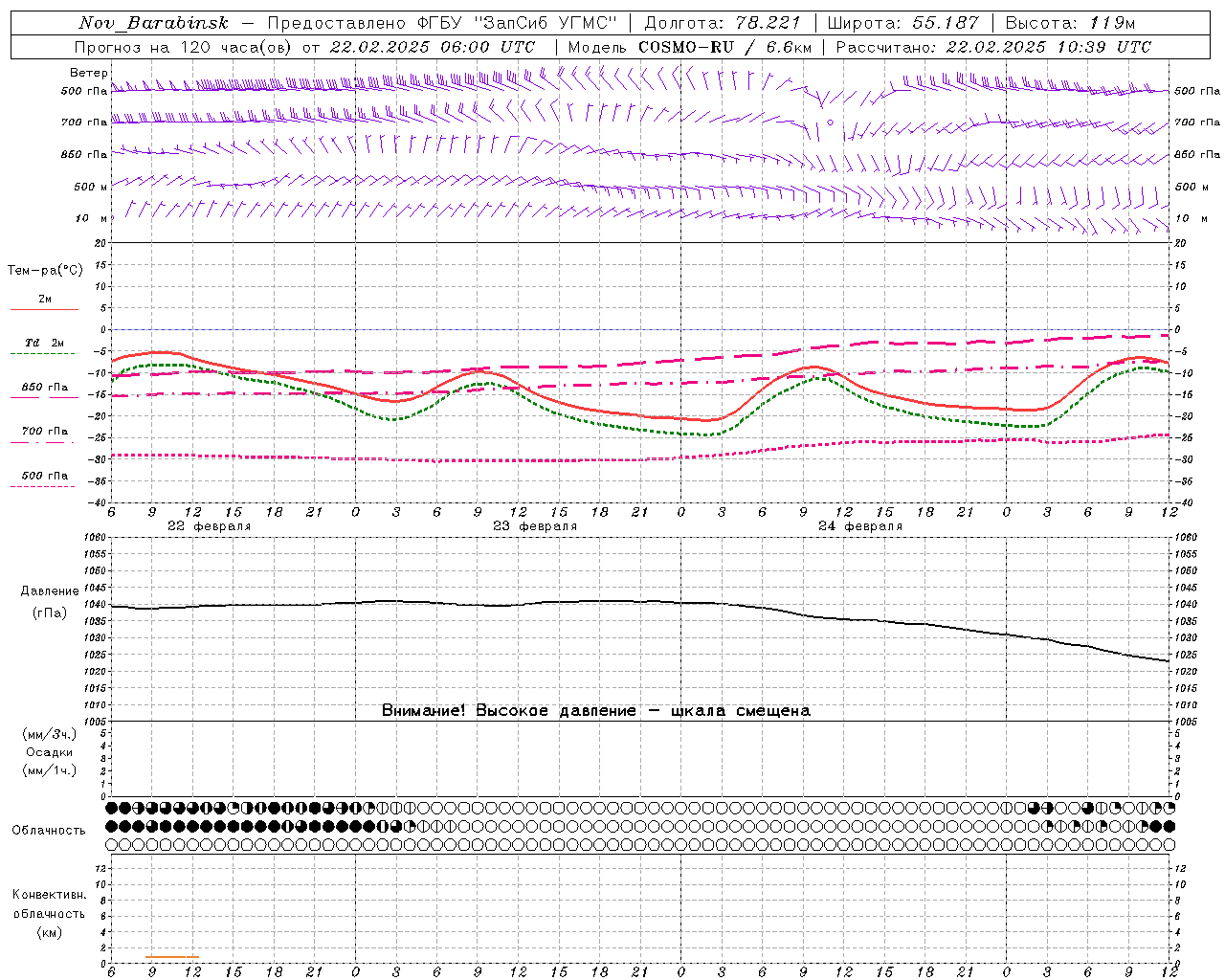Click the 22 февраля date label
The width and height of the screenshot is (1225, 980).
click(209, 526)
